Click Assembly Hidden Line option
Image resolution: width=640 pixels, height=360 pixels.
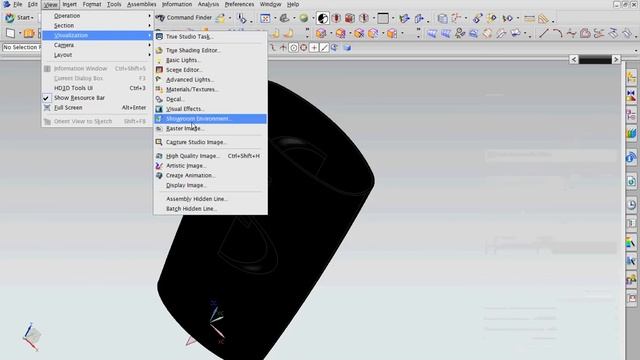pos(210,199)
